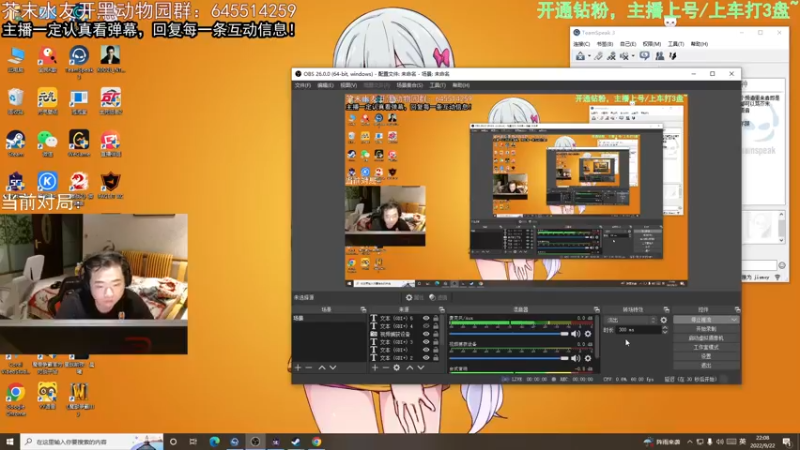The width and height of the screenshot is (800, 450).
Task: Remove selected source with the sources minus icon
Action: 386,368
